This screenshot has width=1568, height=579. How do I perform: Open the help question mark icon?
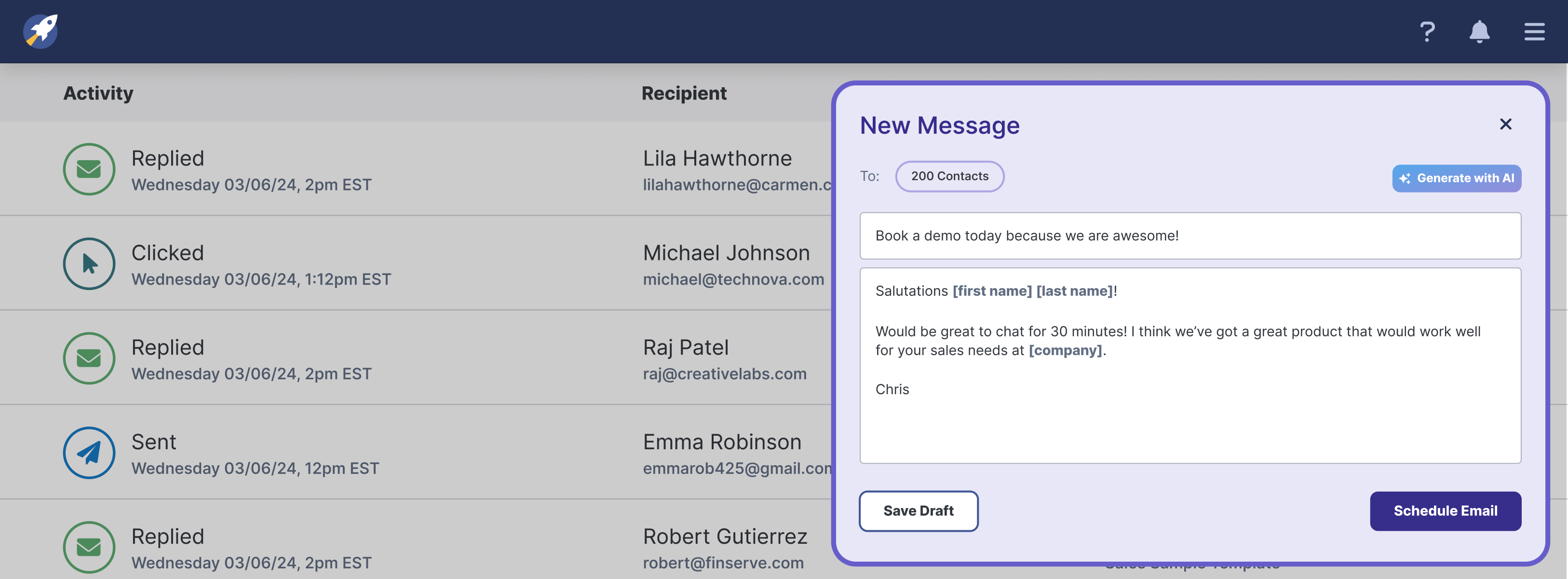1427,32
